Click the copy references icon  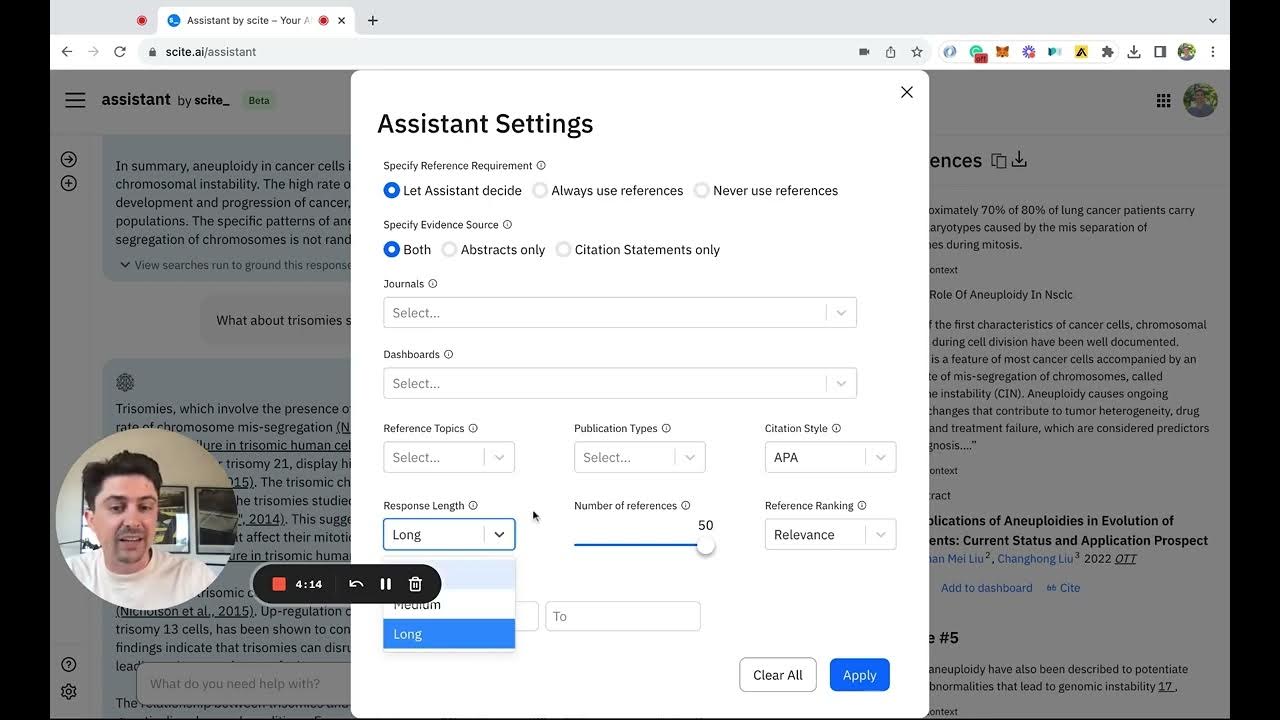[x=998, y=161]
